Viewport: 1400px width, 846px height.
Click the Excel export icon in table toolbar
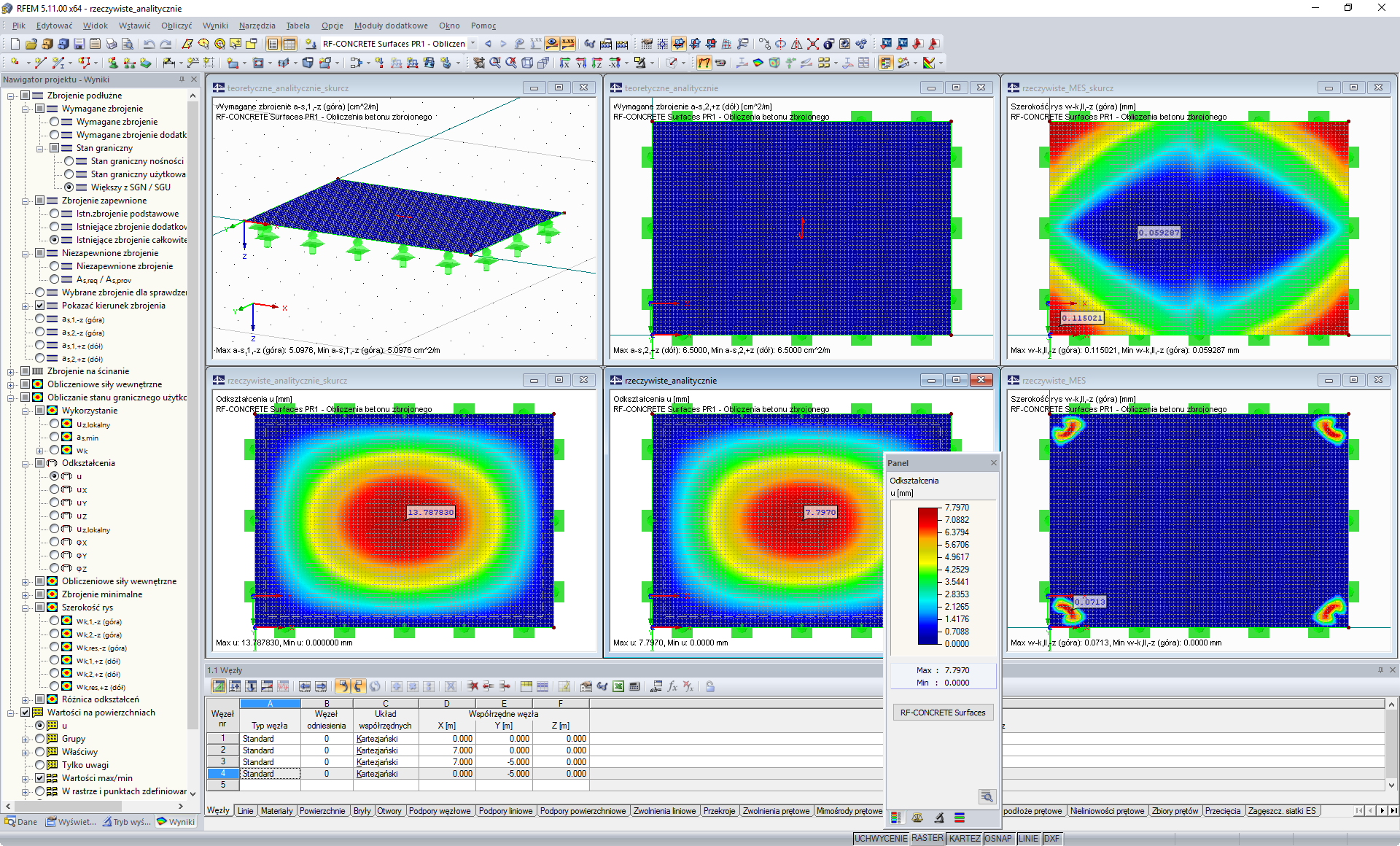pos(618,686)
